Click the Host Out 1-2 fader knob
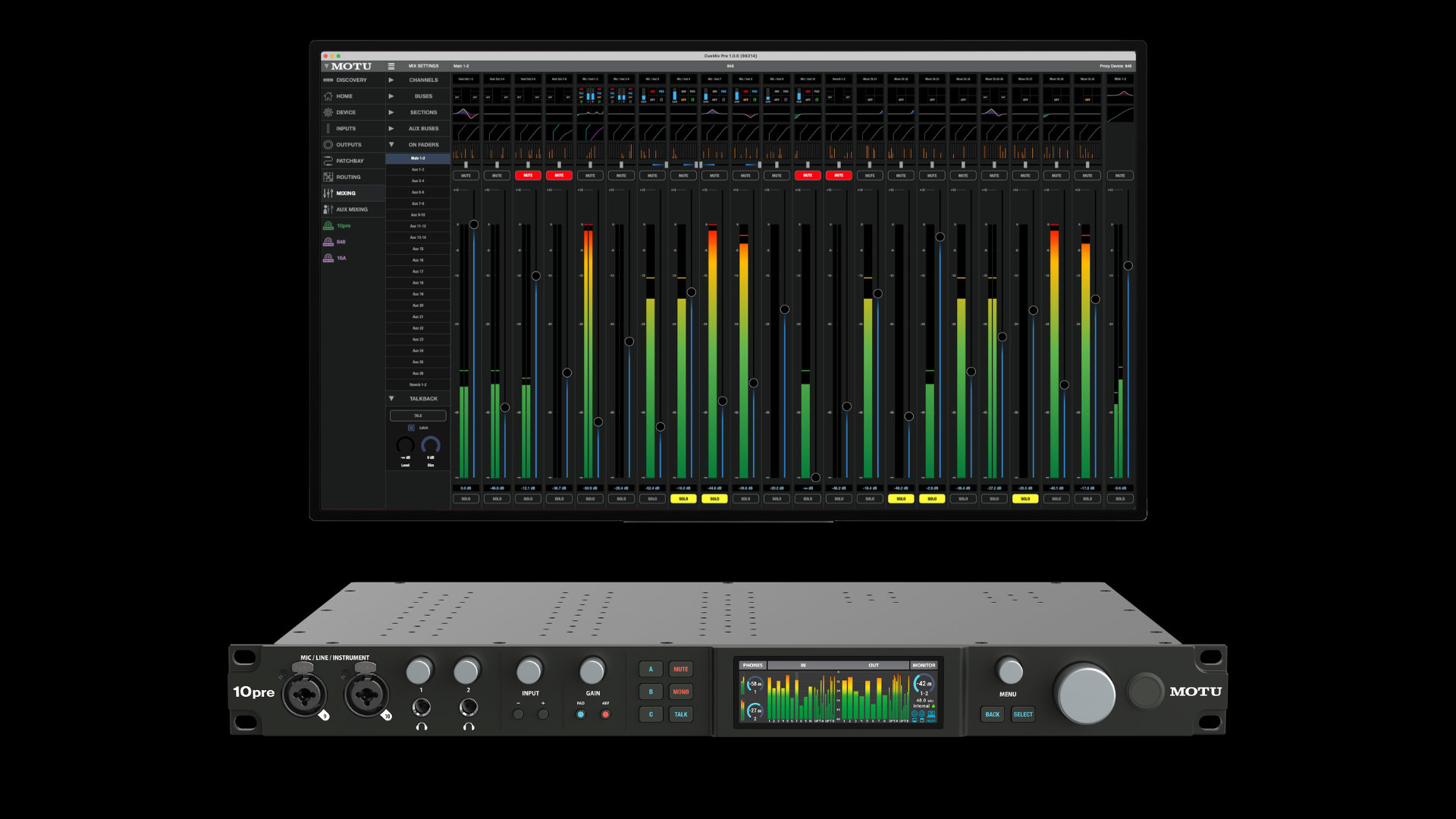 (474, 224)
